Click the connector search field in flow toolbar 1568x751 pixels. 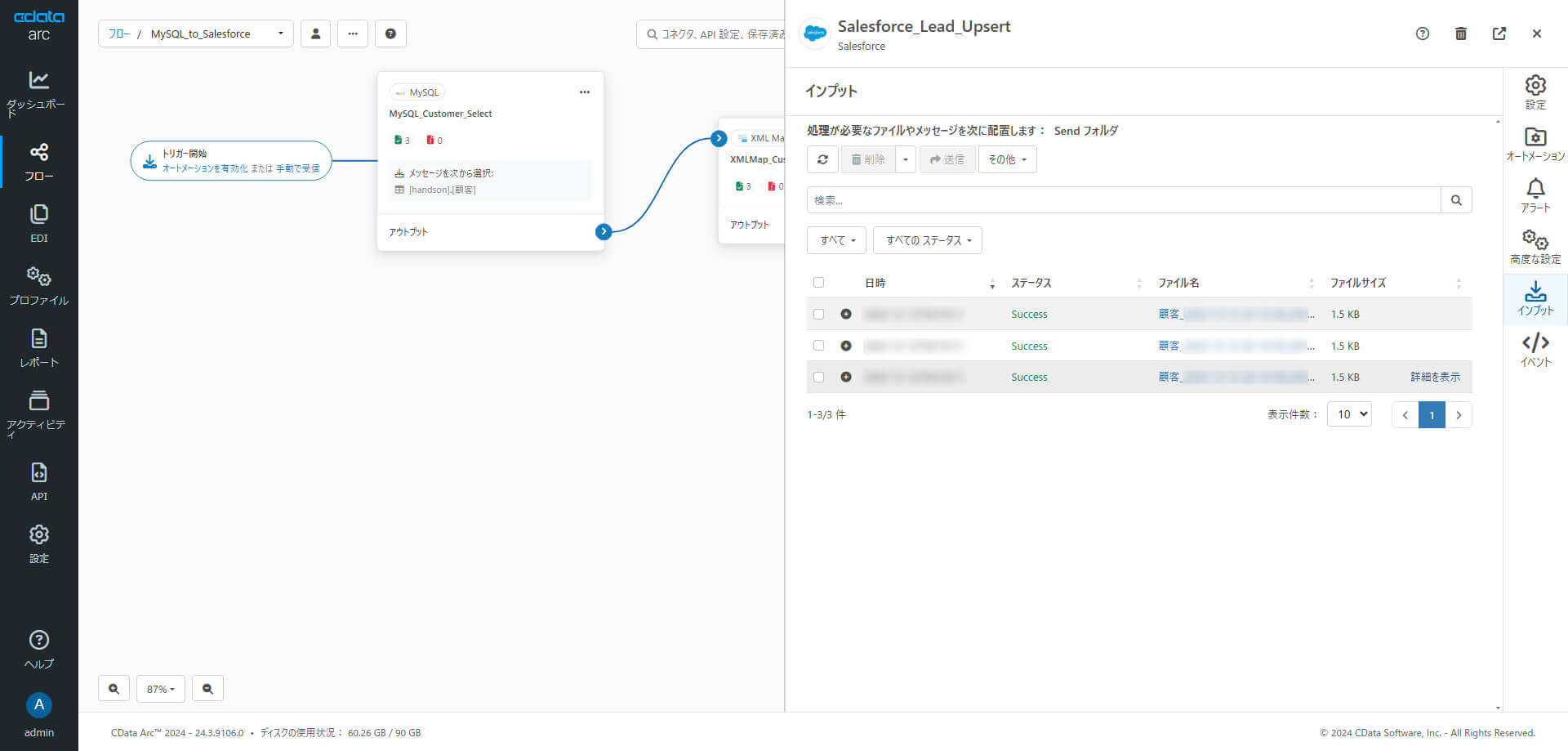[710, 34]
